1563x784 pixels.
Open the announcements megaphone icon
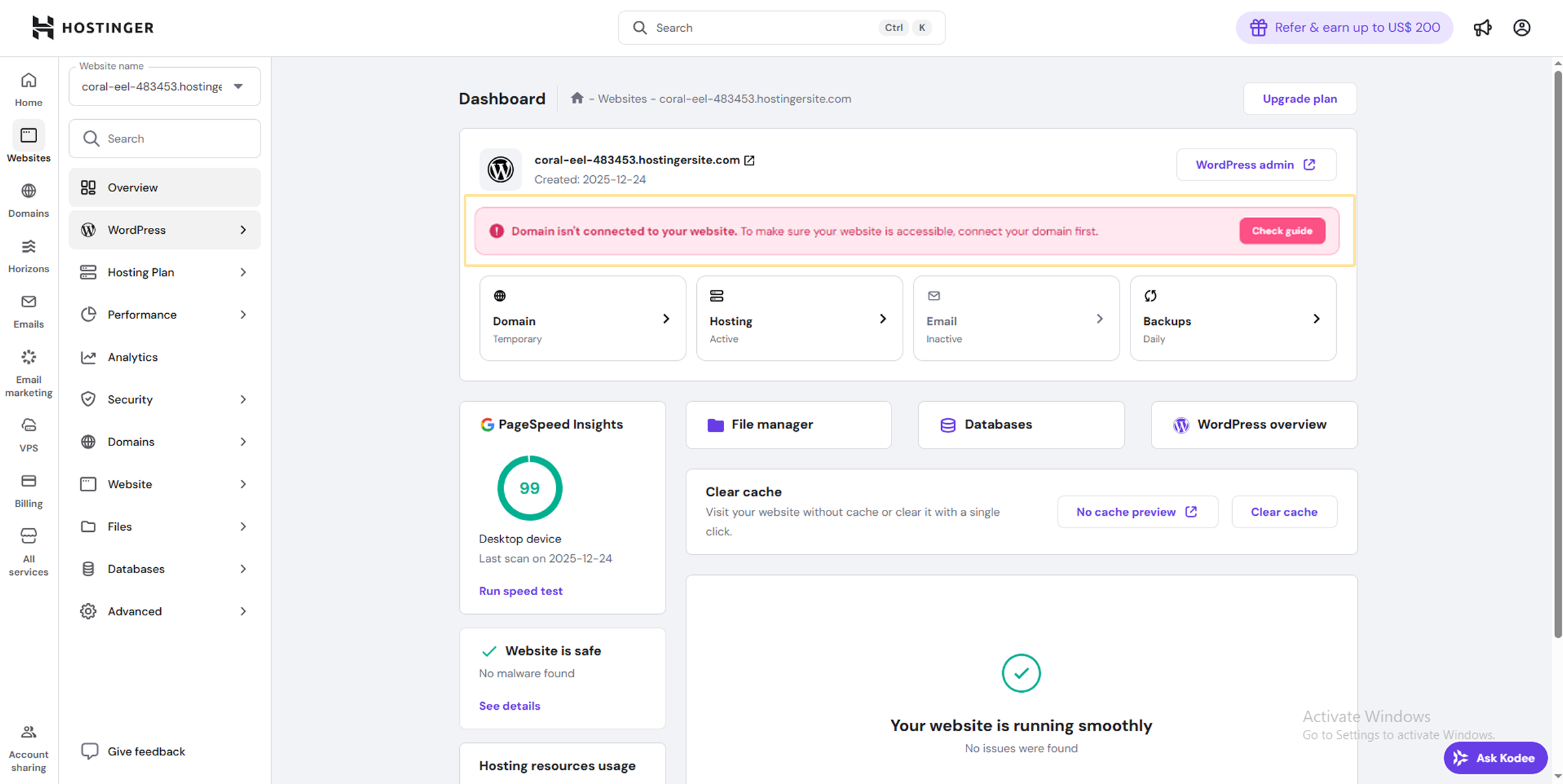[x=1482, y=28]
